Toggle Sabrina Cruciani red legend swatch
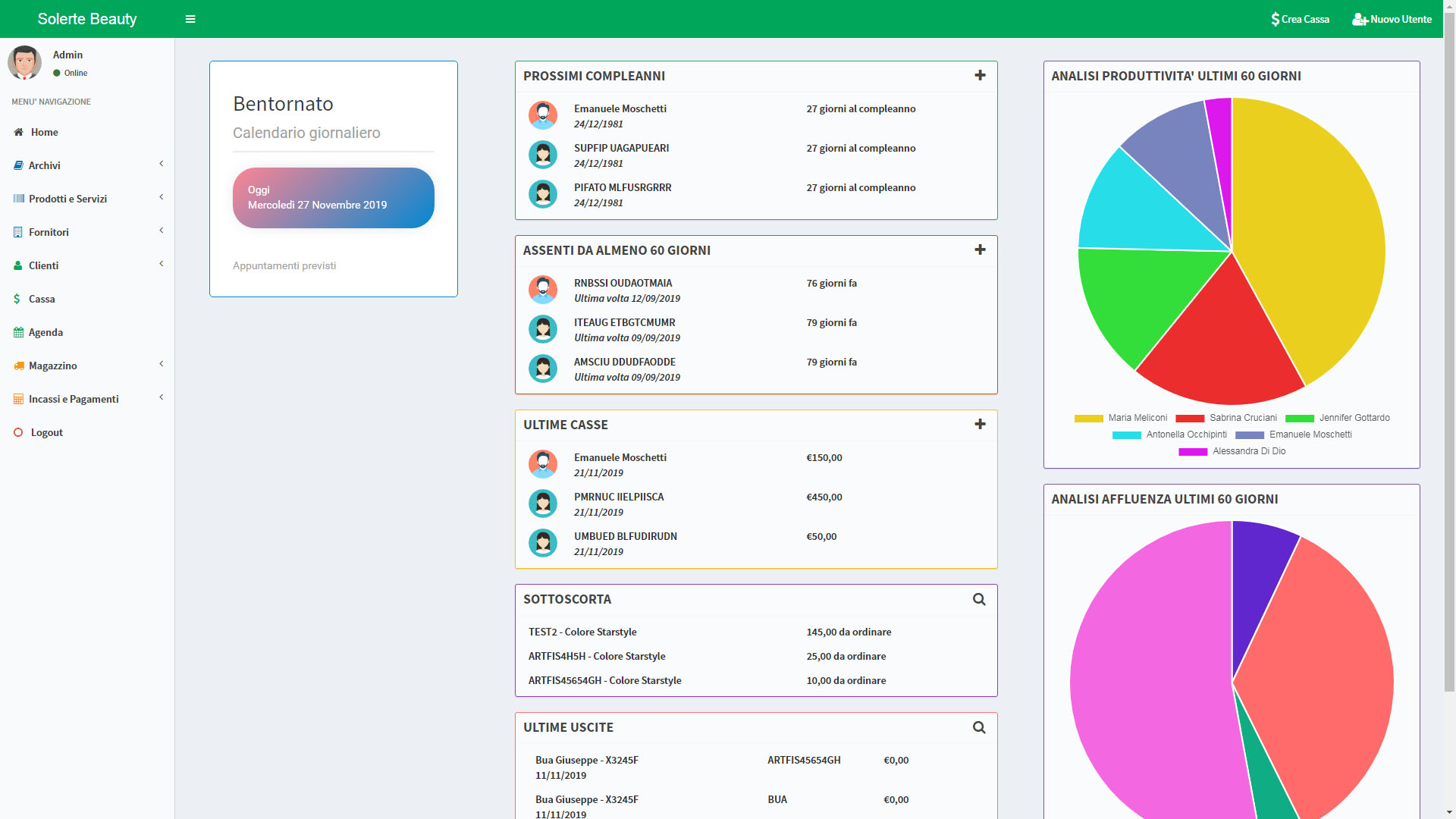Image resolution: width=1456 pixels, height=819 pixels. (x=1190, y=419)
